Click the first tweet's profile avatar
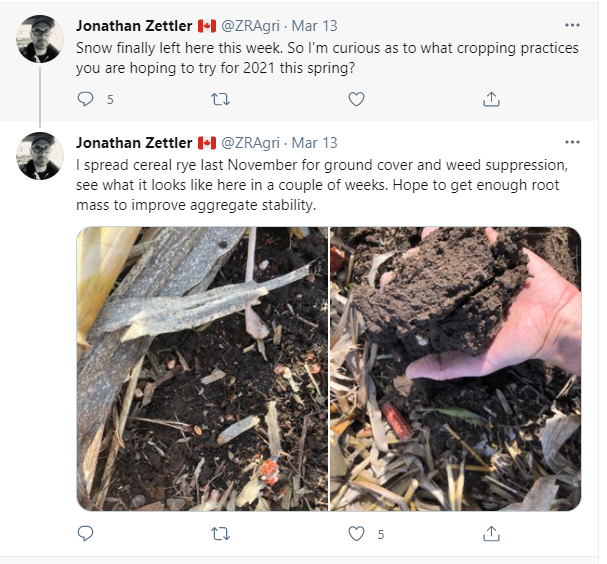The width and height of the screenshot is (607, 564). [41, 39]
